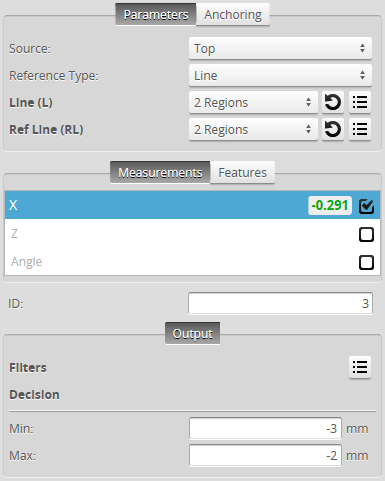Switch to the Anchoring tab
Screen dimensions: 385x481
click(x=233, y=15)
